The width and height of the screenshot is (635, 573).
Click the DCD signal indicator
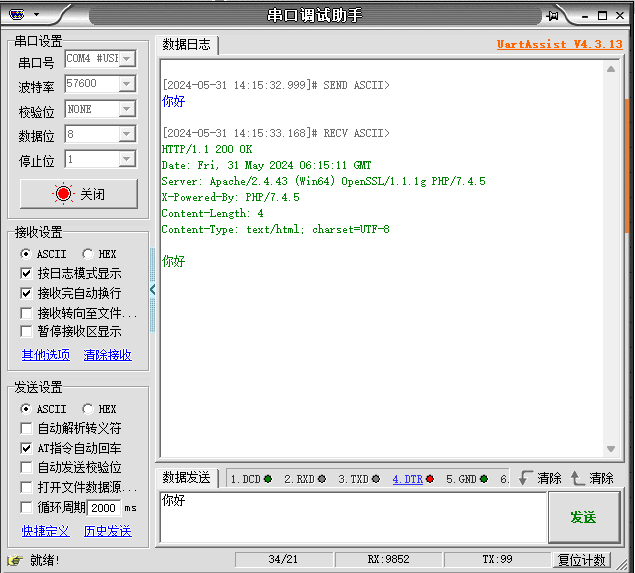(x=251, y=479)
